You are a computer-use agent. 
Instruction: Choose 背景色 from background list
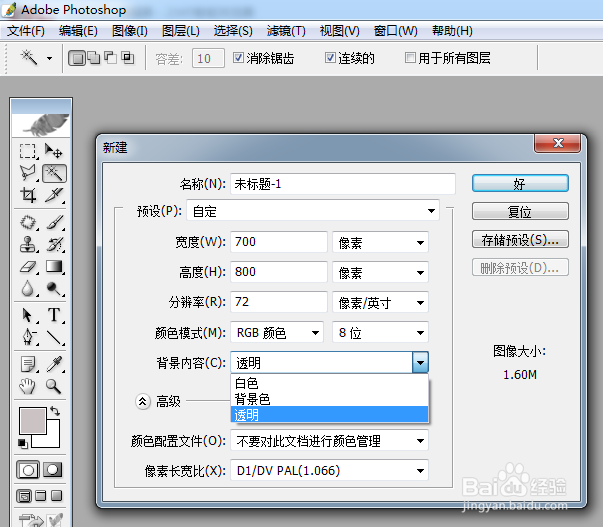pos(330,399)
